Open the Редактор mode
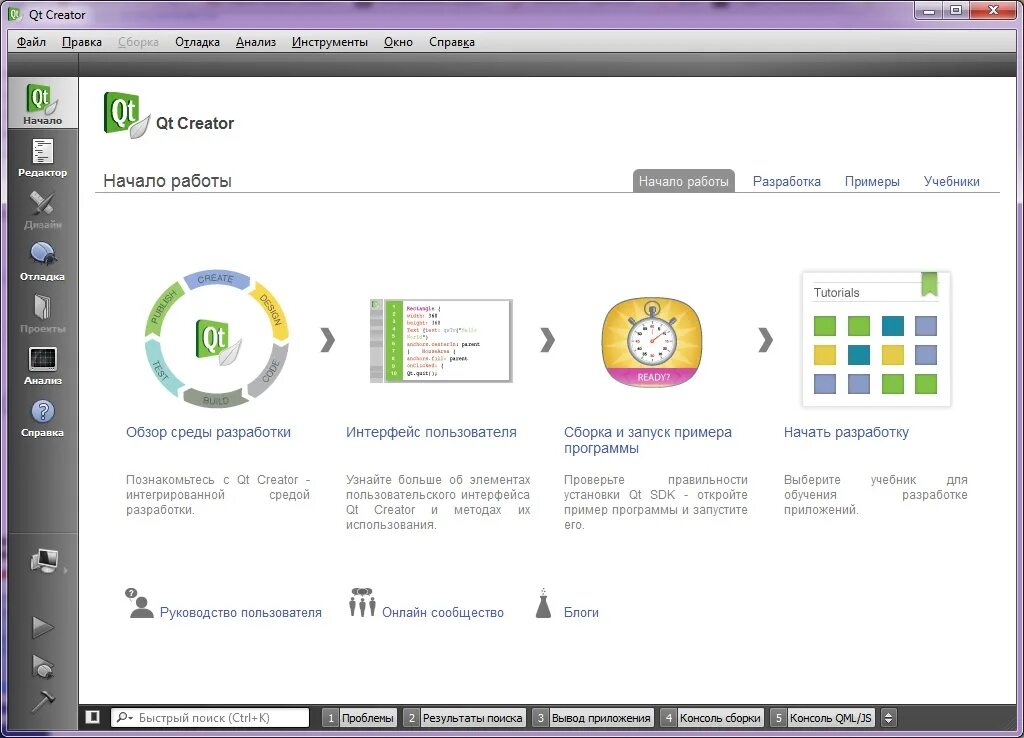Image resolution: width=1024 pixels, height=738 pixels. (x=42, y=157)
